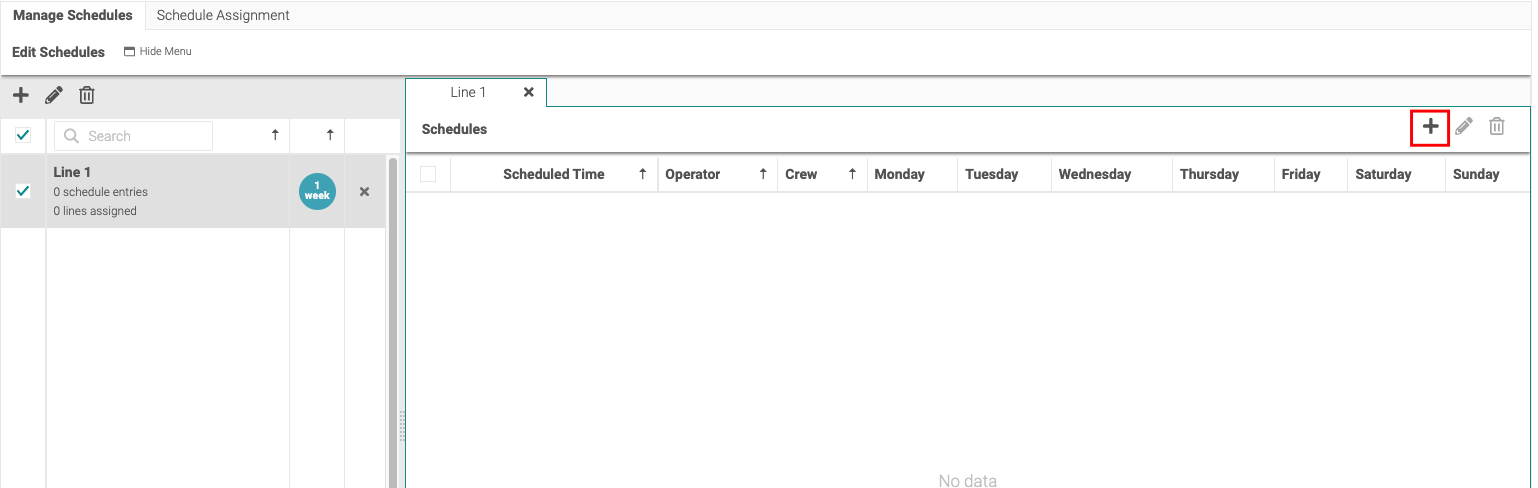Toggle the select-all checkbox in schedule list
1538x488 pixels.
[23, 136]
